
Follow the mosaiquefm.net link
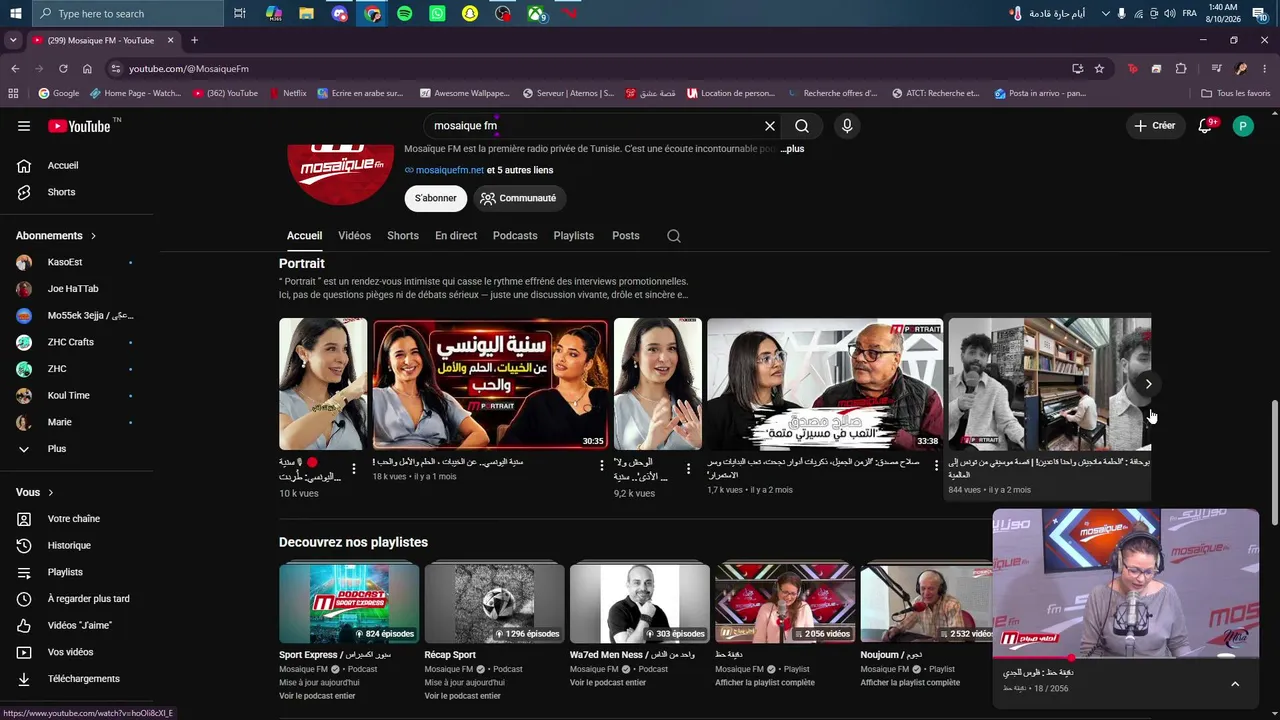coord(449,170)
